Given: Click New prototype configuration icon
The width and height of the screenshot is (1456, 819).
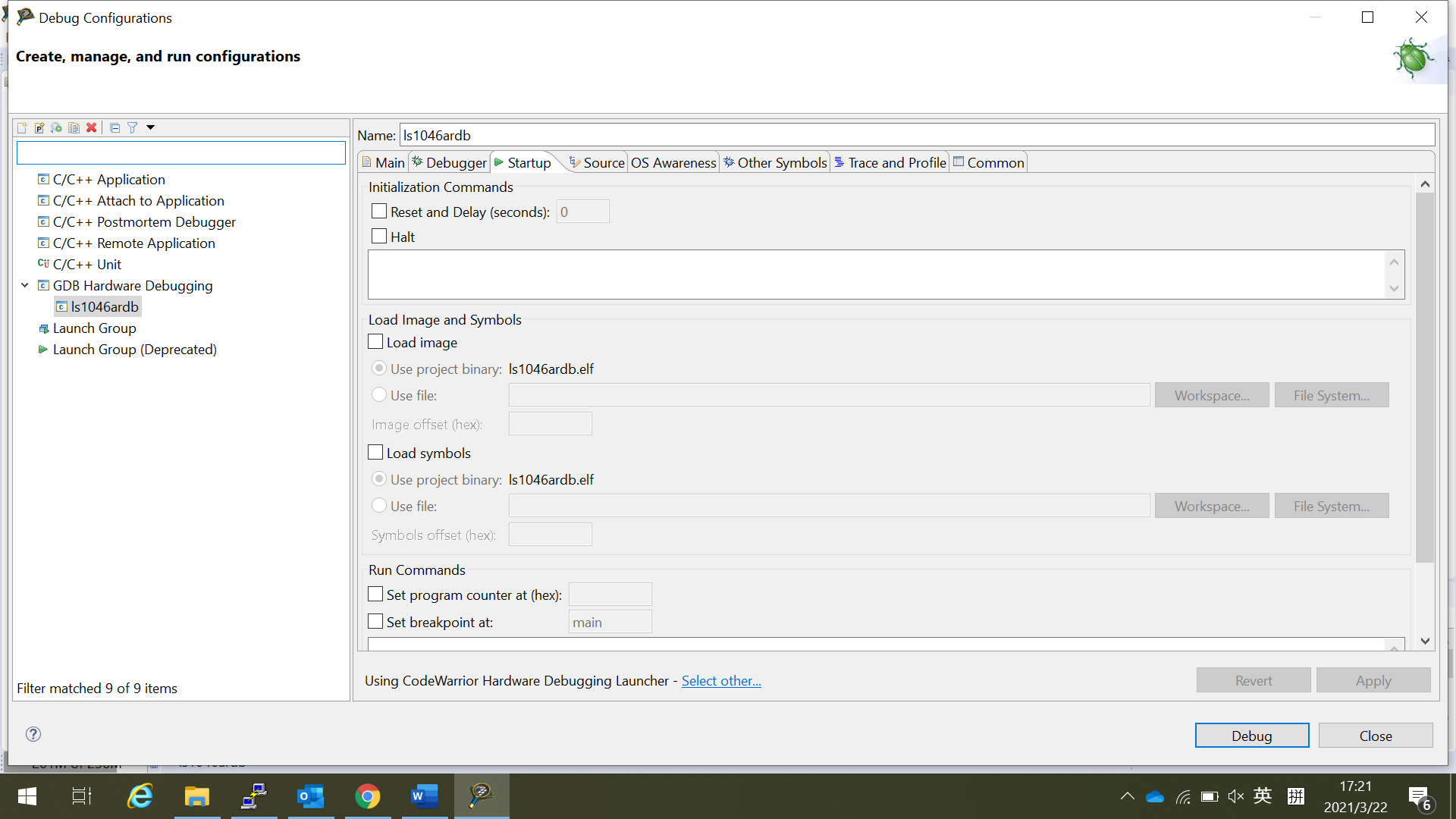Looking at the screenshot, I should (39, 127).
